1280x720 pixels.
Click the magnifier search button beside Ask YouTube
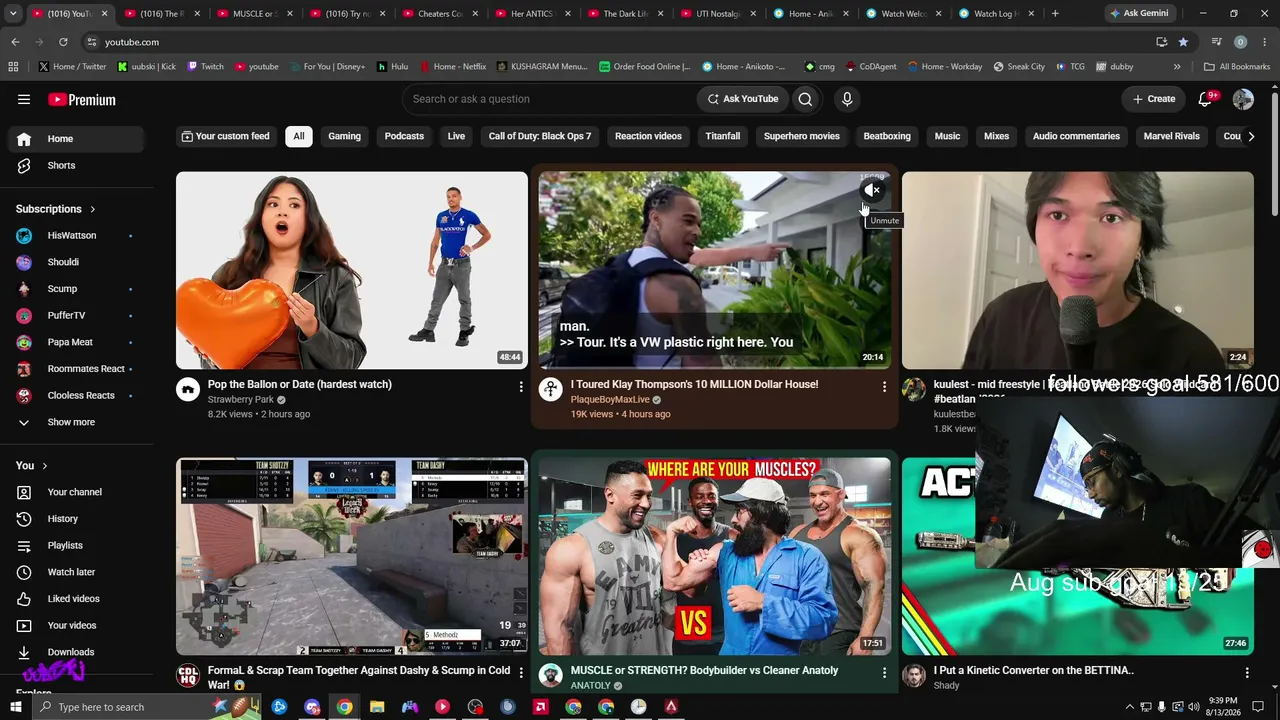805,99
